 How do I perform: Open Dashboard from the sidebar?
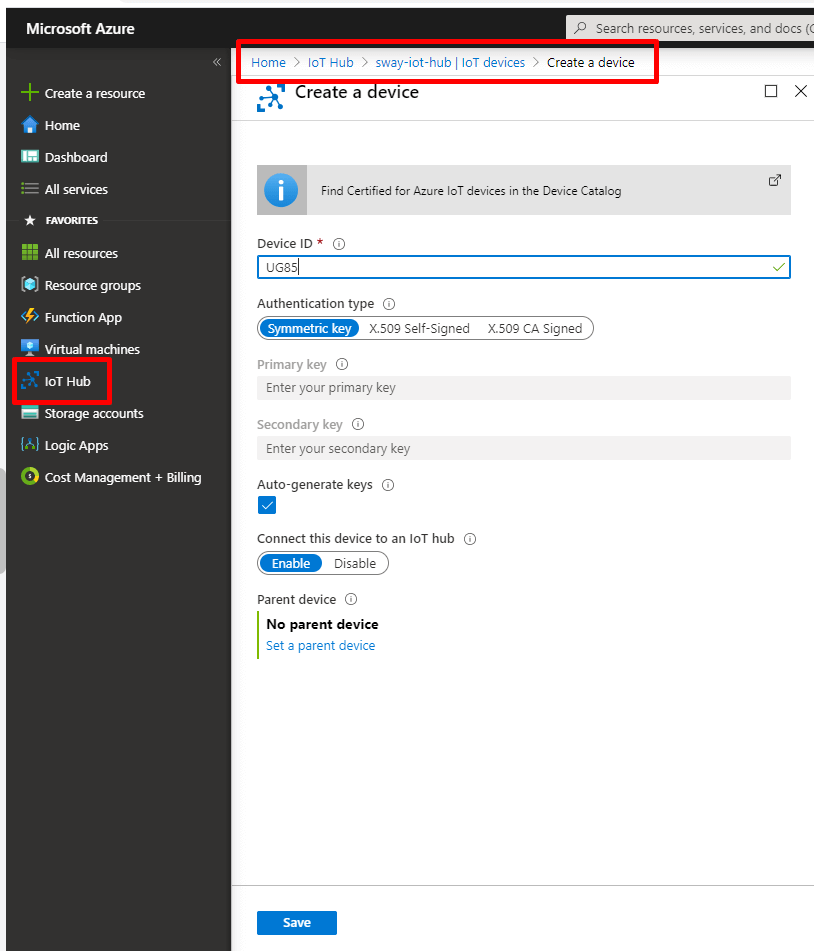[76, 157]
